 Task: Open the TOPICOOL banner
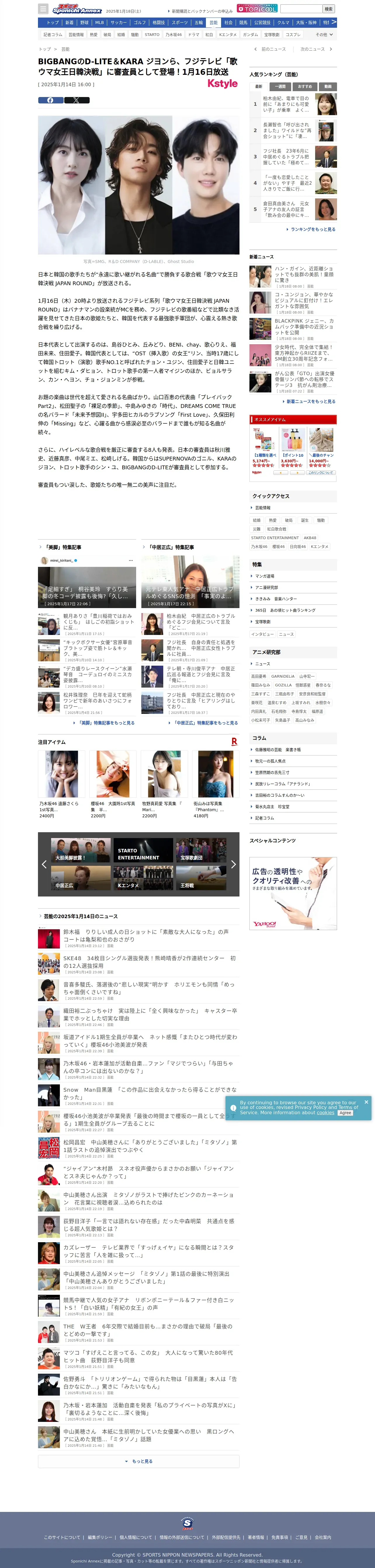pyautogui.click(x=258, y=8)
